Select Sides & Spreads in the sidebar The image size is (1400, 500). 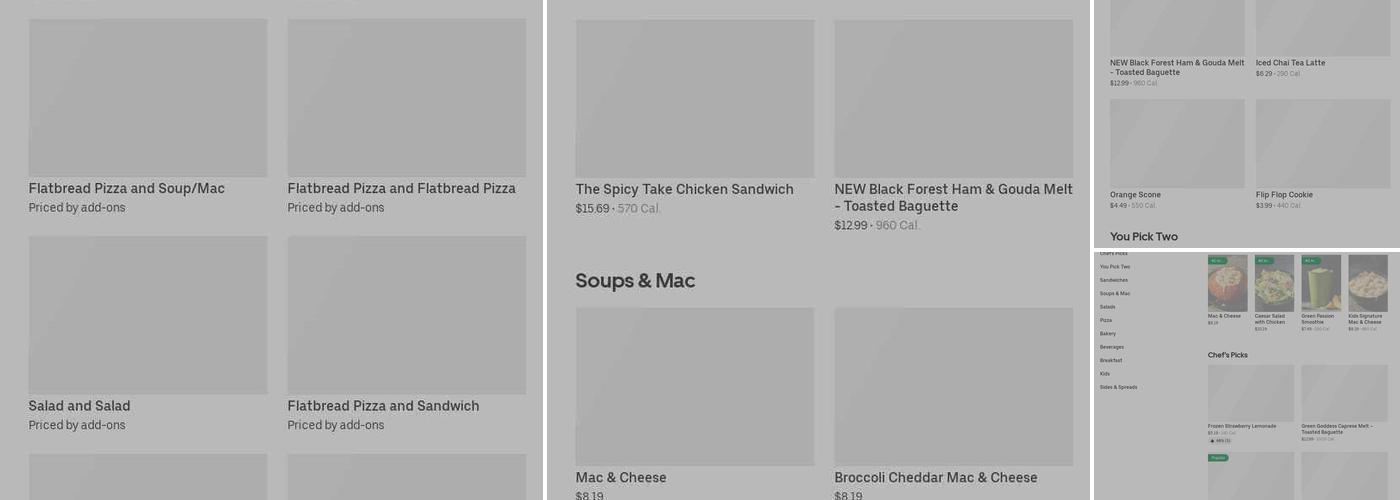[x=1118, y=387]
